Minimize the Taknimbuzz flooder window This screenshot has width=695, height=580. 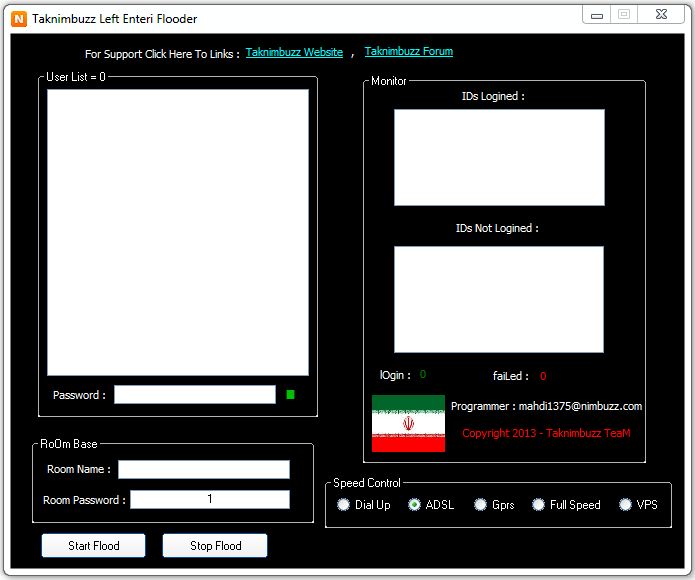point(597,15)
